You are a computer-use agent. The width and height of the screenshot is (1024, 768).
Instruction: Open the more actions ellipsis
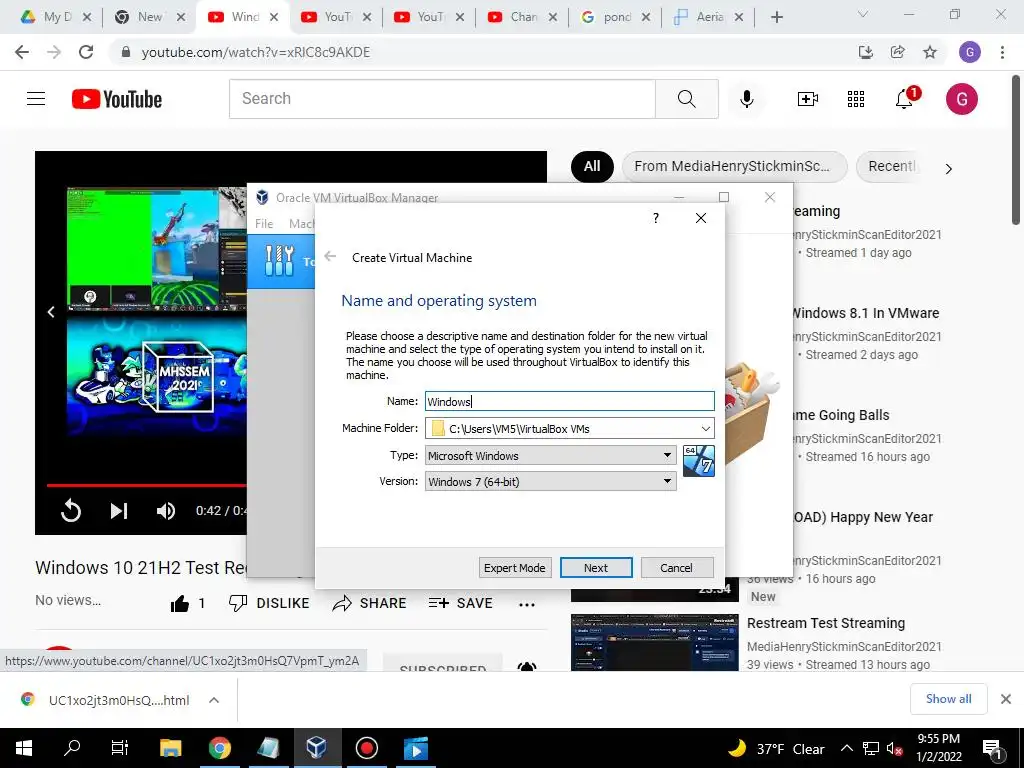click(x=527, y=605)
